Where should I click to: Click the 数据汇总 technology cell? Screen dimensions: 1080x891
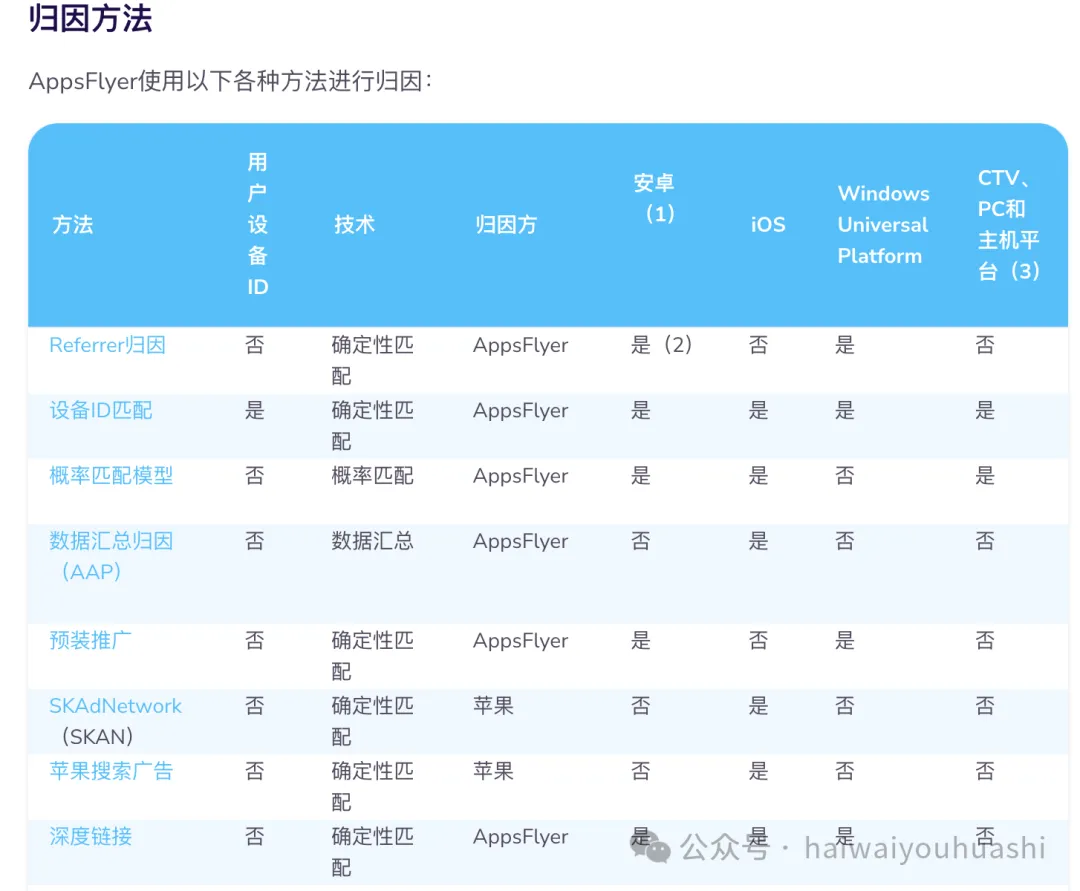373,541
